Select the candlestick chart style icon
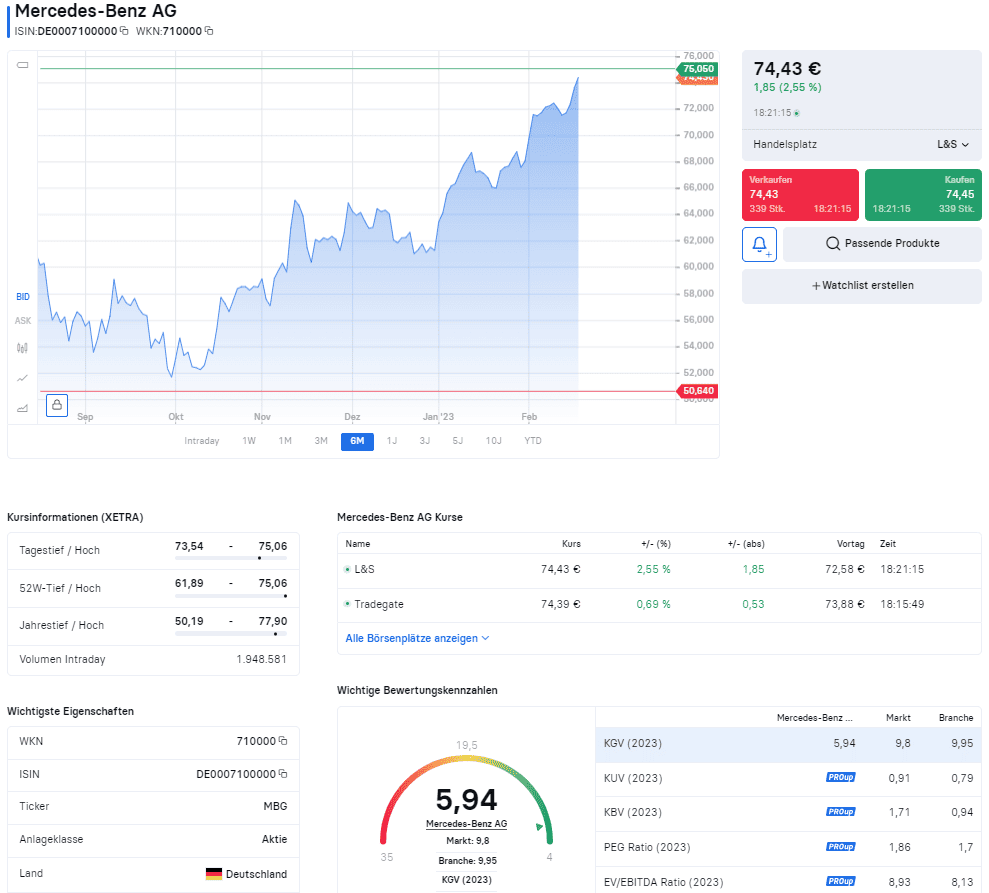Viewport: 989px width, 893px height. [x=22, y=347]
